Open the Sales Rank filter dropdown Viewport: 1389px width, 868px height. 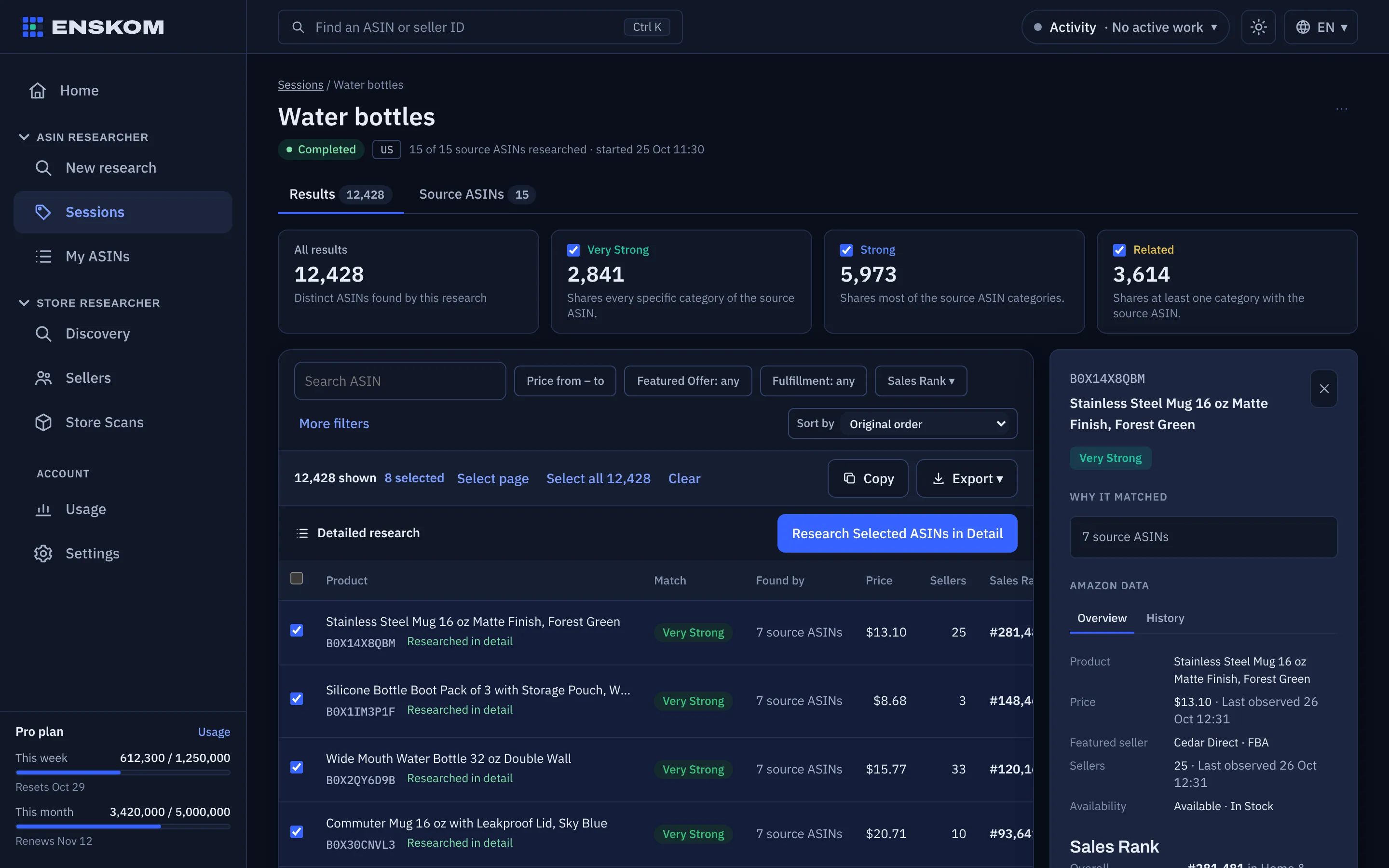[x=921, y=380]
